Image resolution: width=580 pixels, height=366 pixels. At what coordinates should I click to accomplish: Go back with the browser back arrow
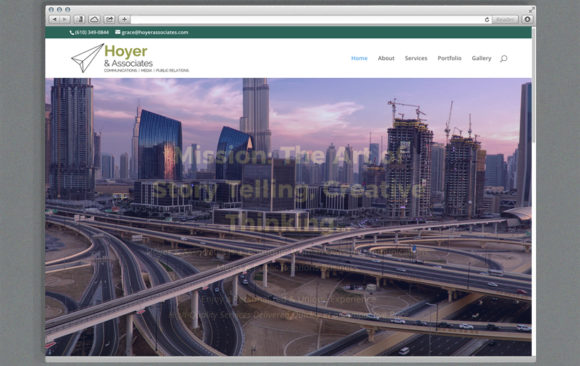54,19
